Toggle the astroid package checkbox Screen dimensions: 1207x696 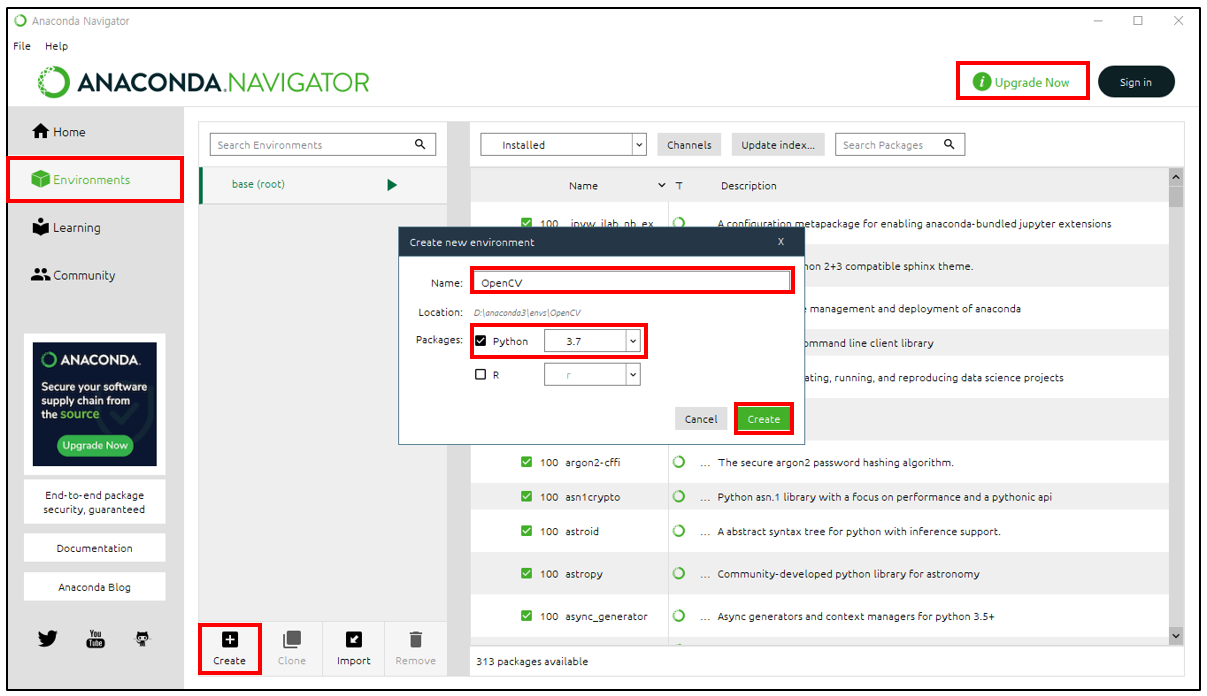click(526, 531)
